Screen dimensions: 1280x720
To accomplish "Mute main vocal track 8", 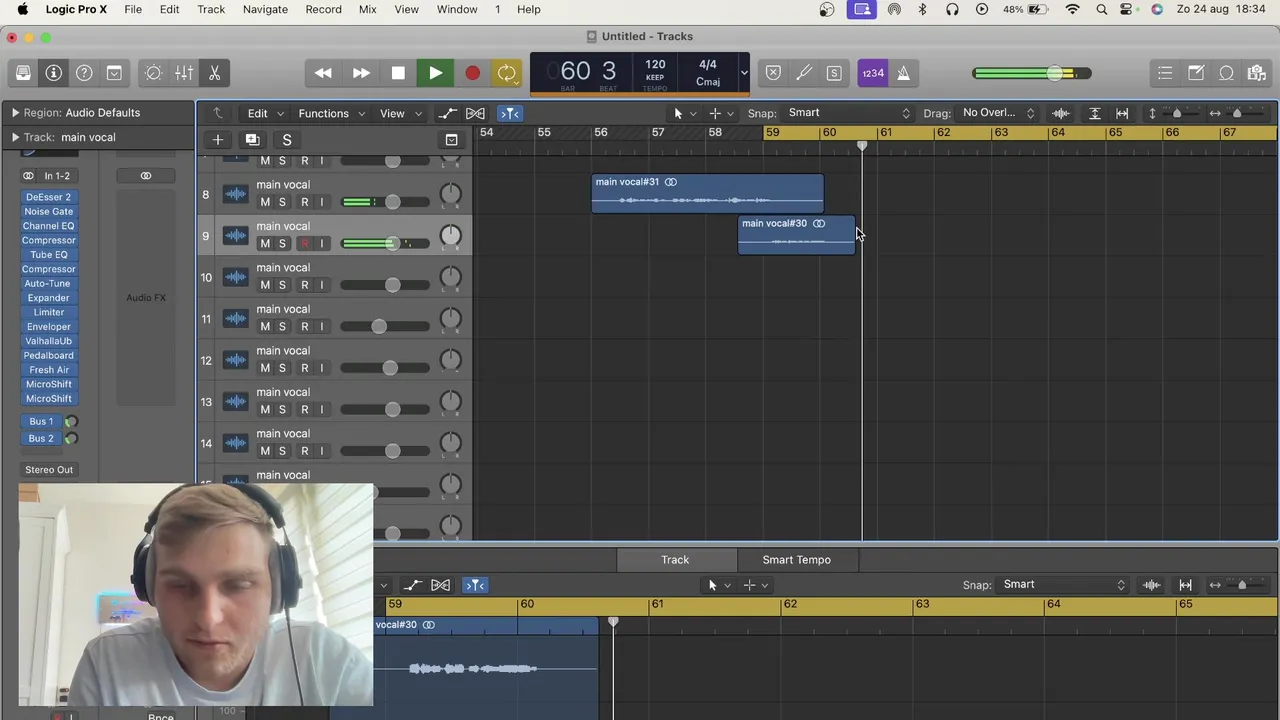I will [x=265, y=202].
